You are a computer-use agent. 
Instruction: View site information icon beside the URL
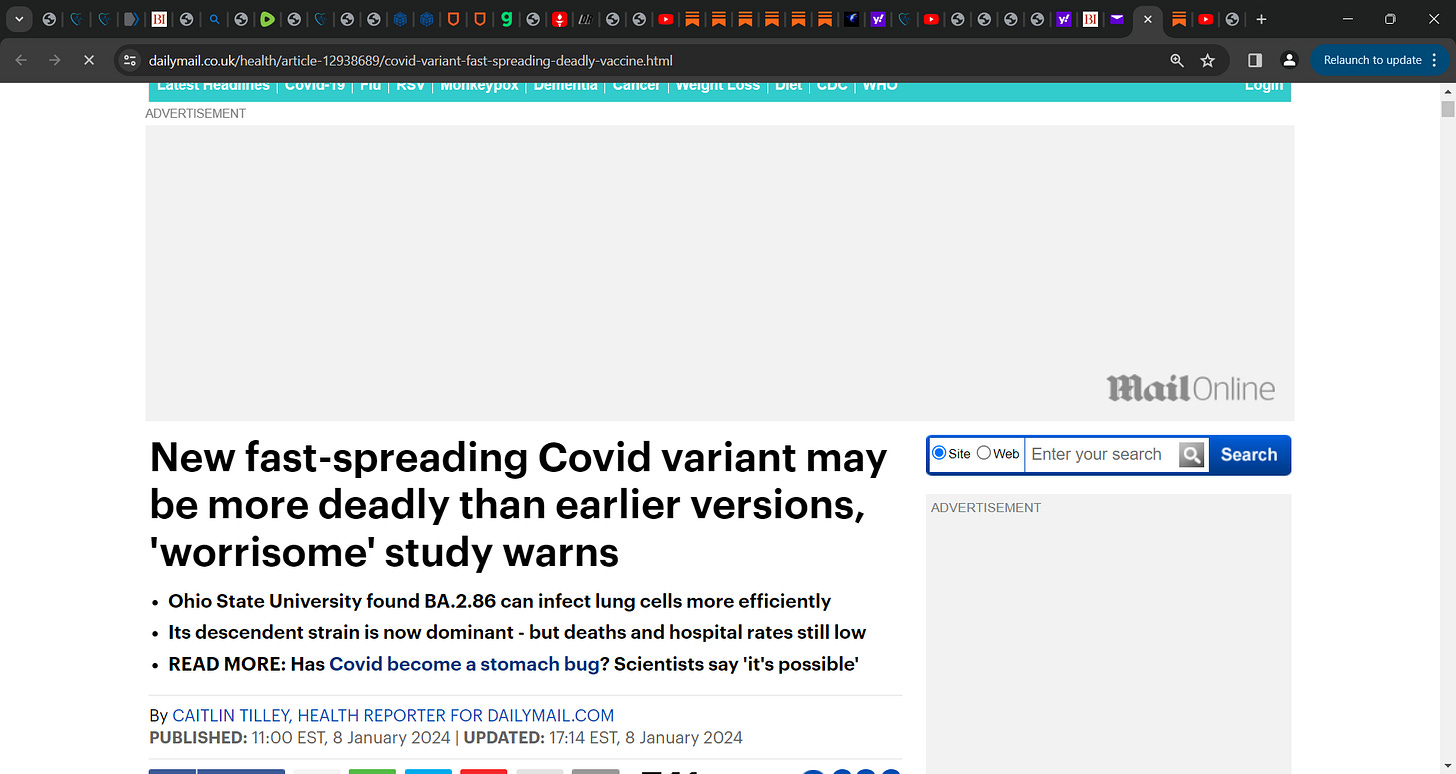[129, 60]
